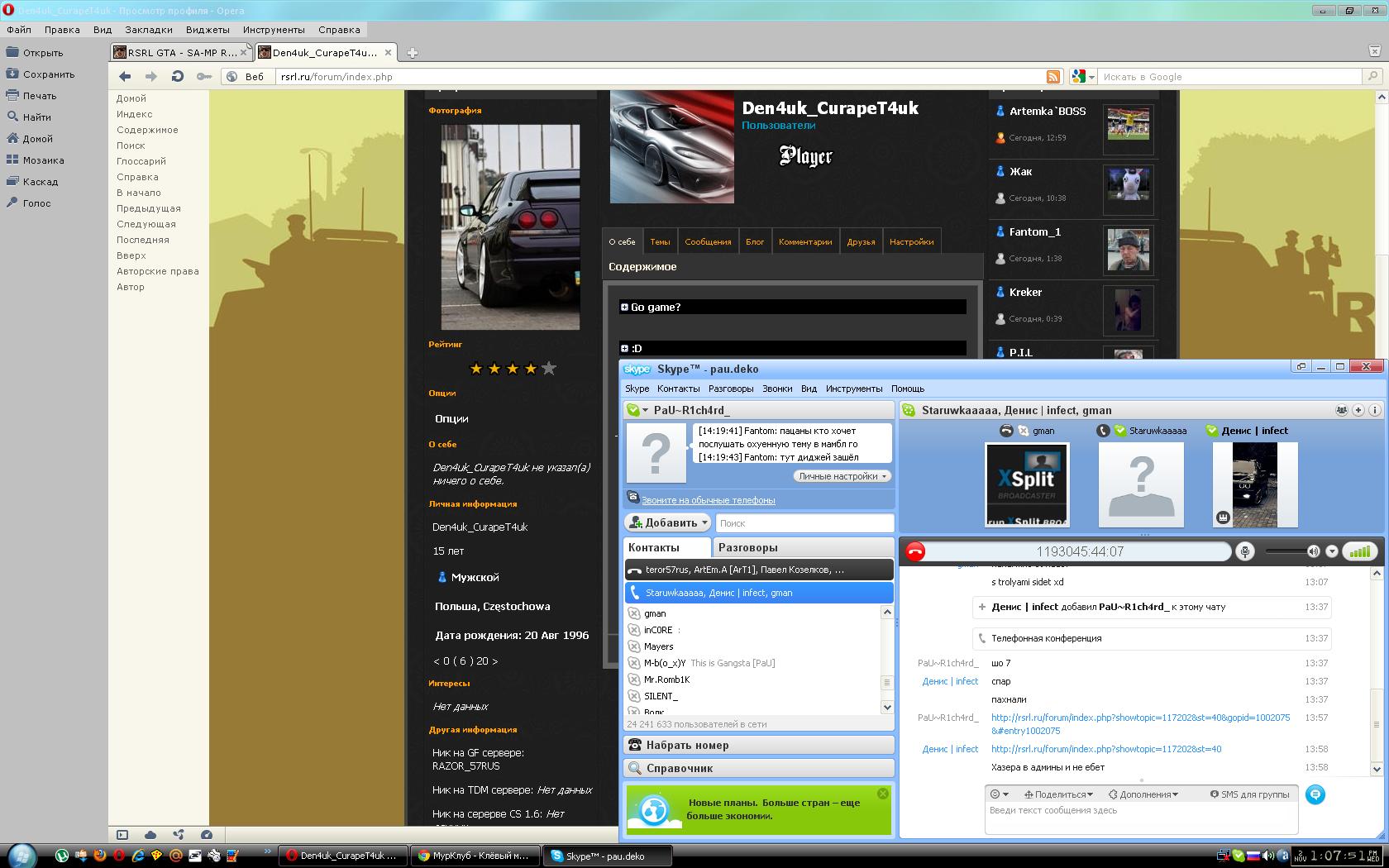
Task: Open the emoticon picker
Action: pos(999,794)
